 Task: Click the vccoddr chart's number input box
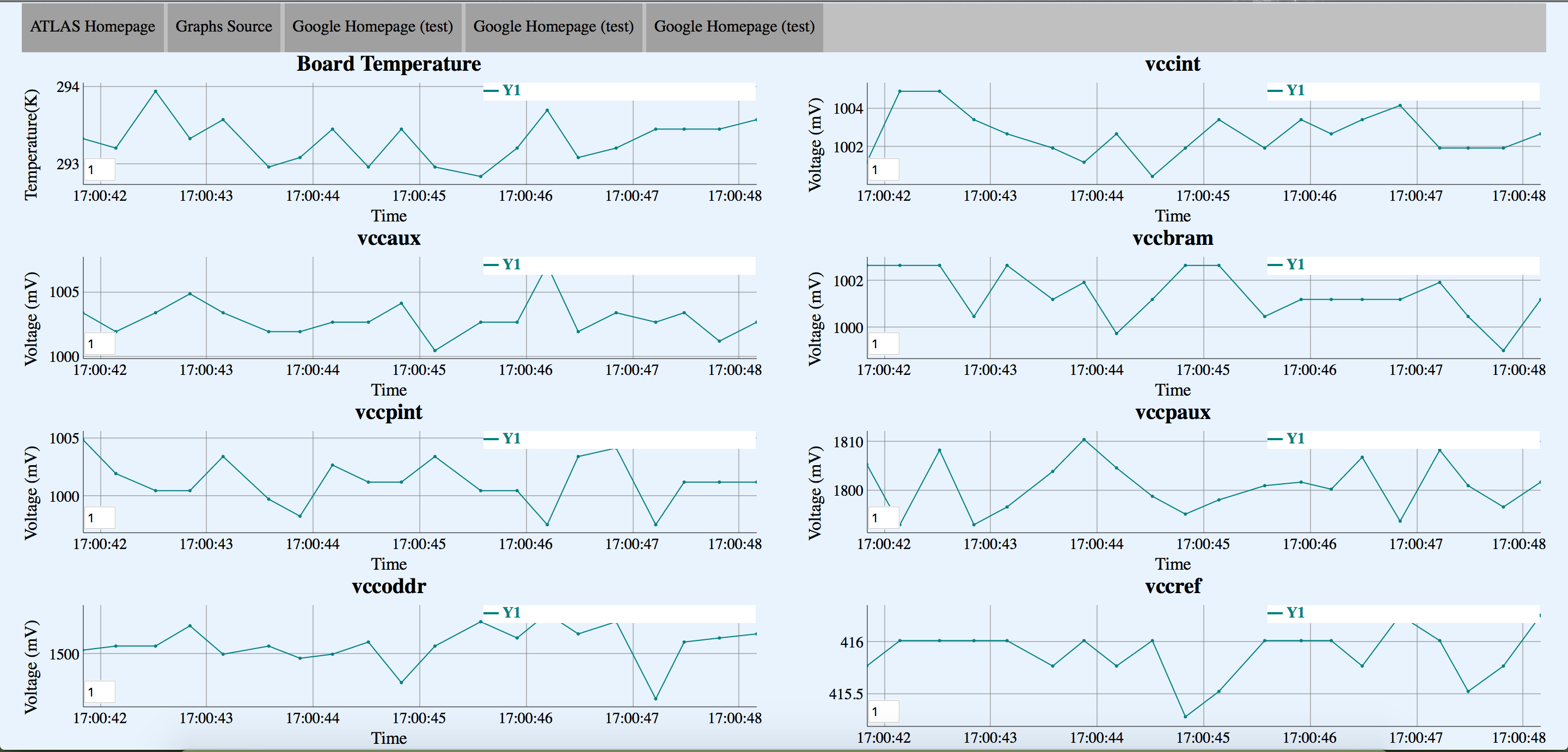tap(100, 692)
